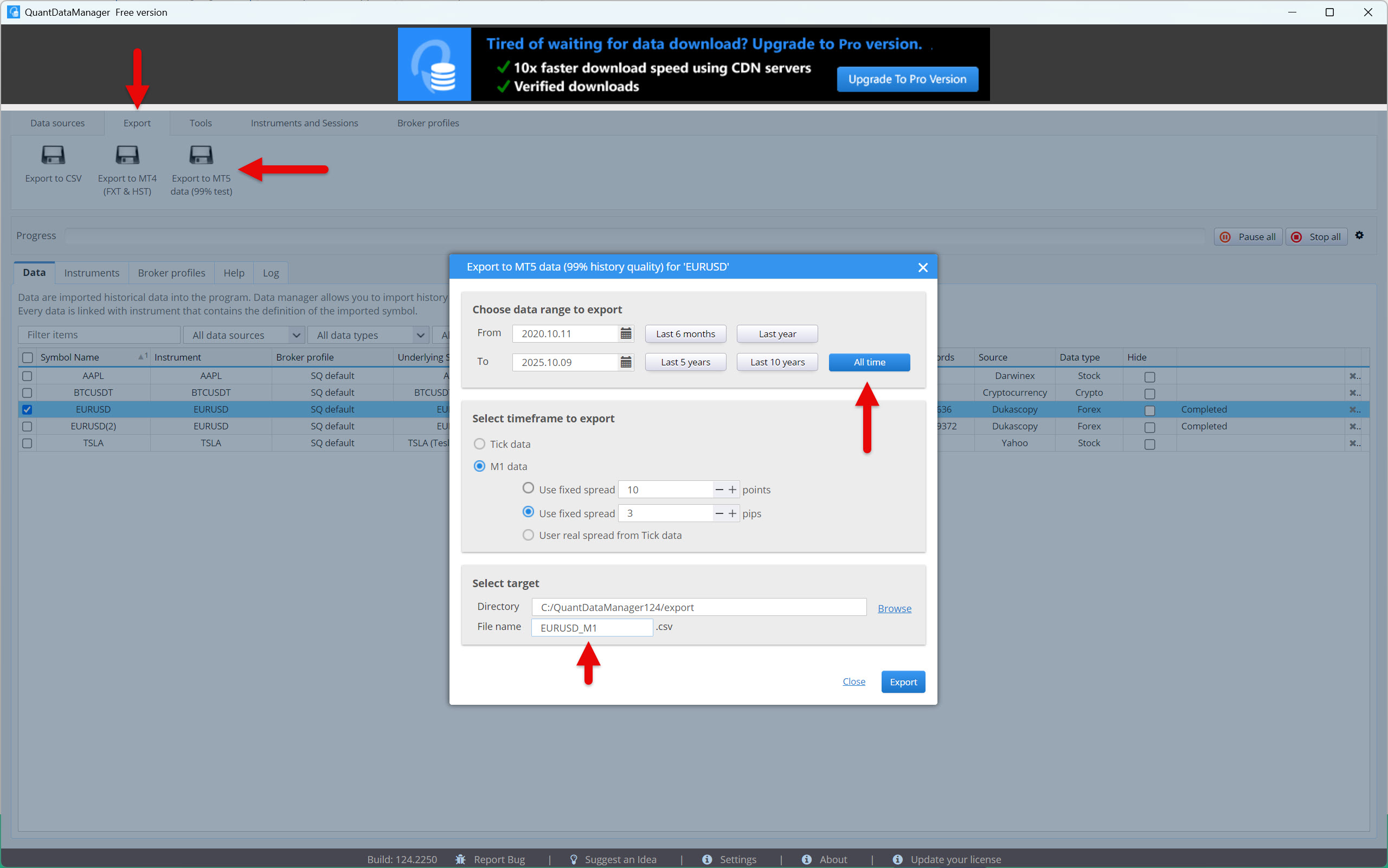Click the Last 5 years button
Viewport: 1388px width, 868px height.
[685, 362]
